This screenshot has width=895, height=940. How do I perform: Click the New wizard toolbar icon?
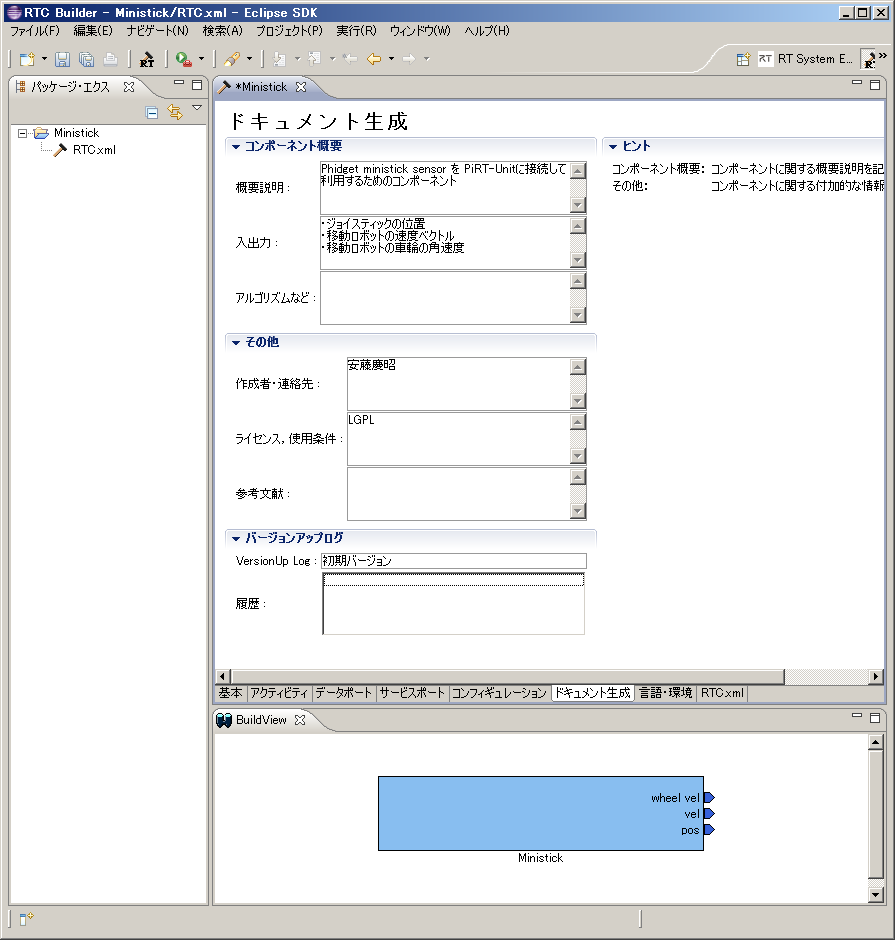27,59
